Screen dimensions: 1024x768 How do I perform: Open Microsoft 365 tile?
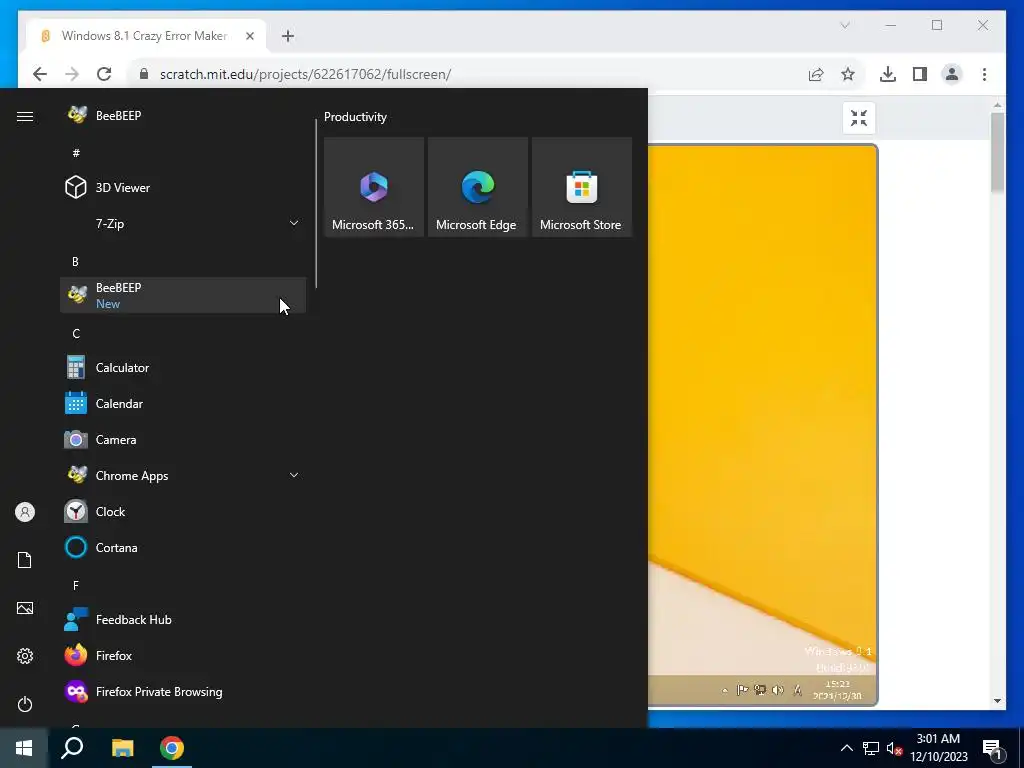pyautogui.click(x=374, y=187)
